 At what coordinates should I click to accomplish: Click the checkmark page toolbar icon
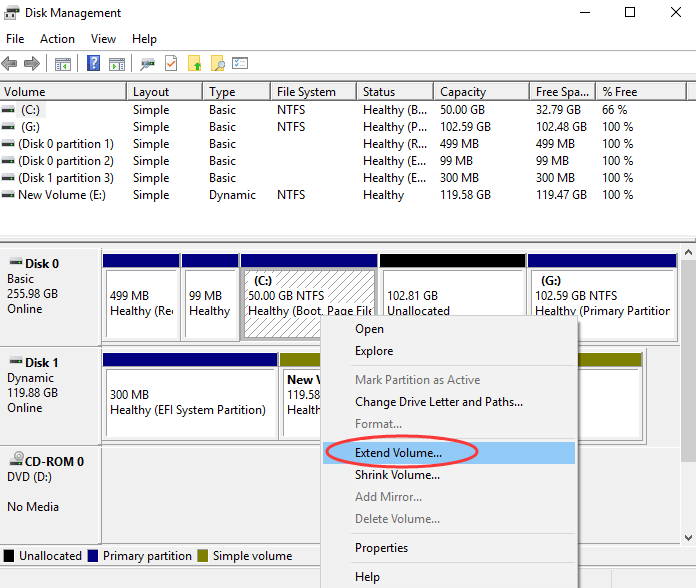[171, 63]
